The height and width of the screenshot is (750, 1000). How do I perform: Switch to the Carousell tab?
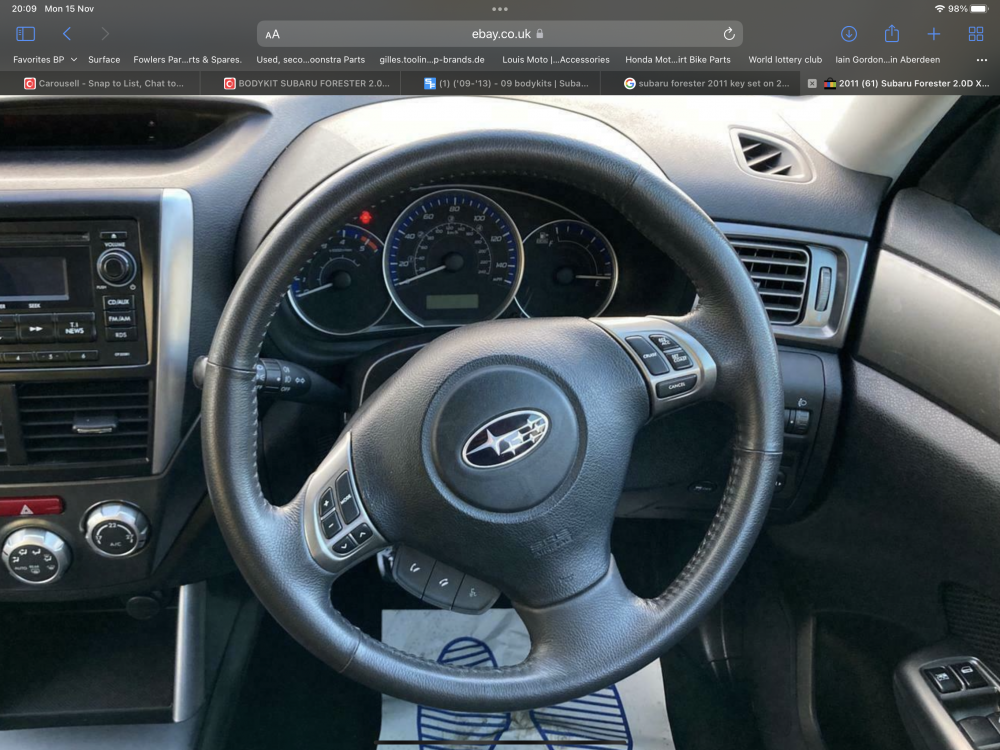pos(103,84)
